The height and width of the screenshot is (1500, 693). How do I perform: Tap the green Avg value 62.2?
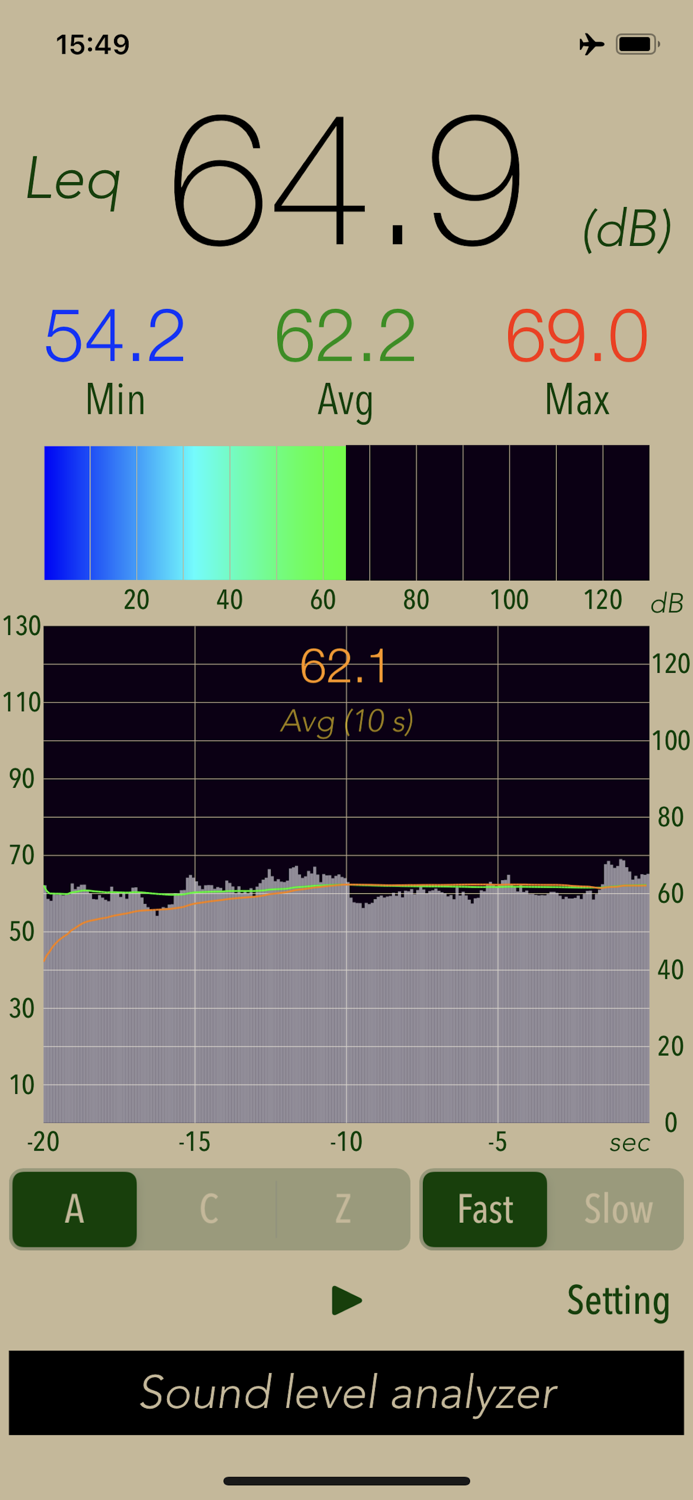coord(346,336)
